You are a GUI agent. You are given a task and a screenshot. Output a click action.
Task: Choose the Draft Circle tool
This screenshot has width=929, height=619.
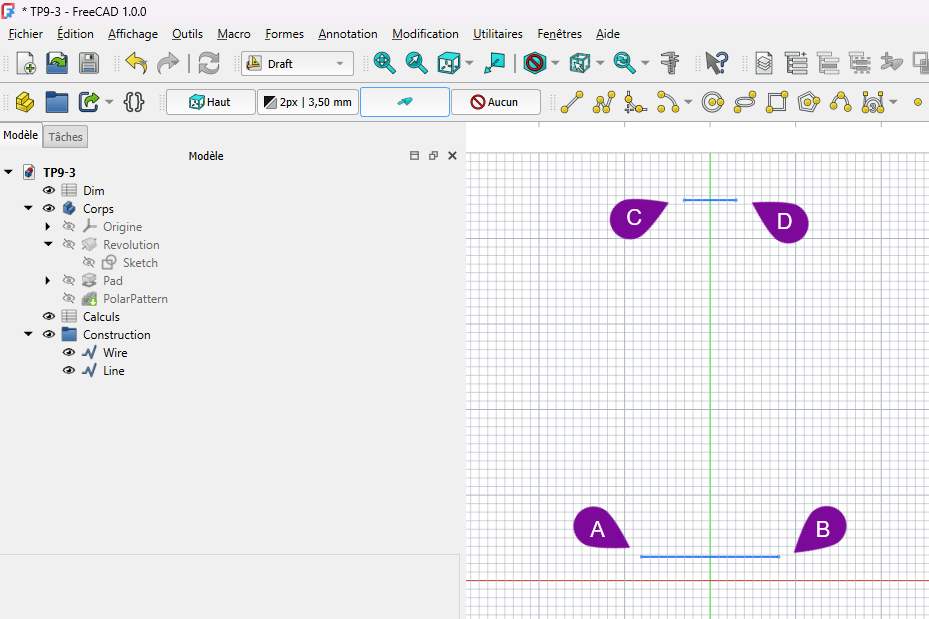pyautogui.click(x=713, y=102)
